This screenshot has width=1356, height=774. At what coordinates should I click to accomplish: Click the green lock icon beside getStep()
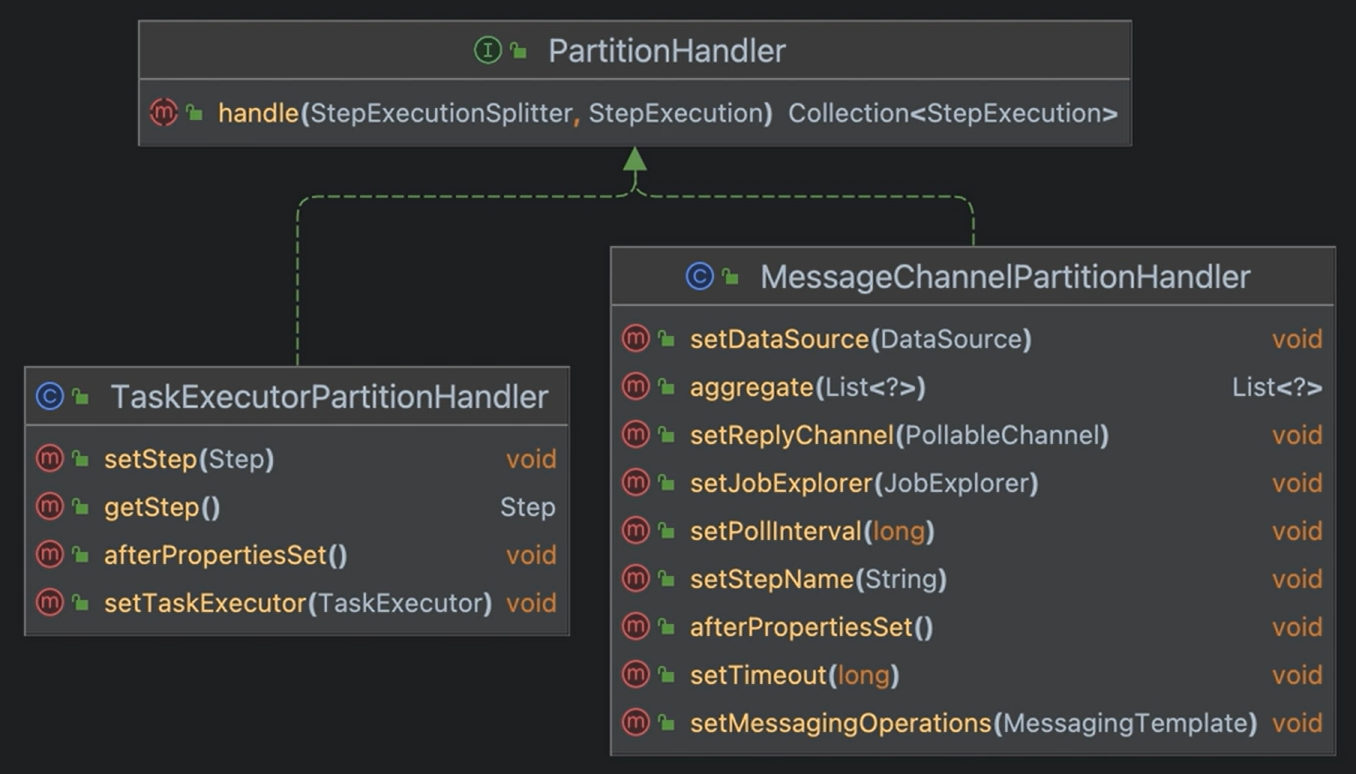pyautogui.click(x=81, y=508)
